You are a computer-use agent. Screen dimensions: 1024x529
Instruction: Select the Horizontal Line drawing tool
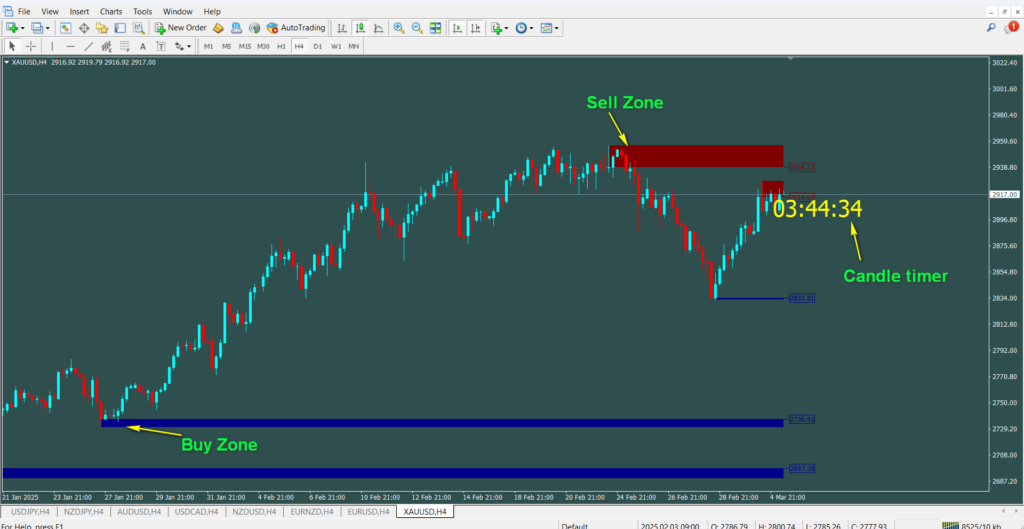pyautogui.click(x=70, y=46)
